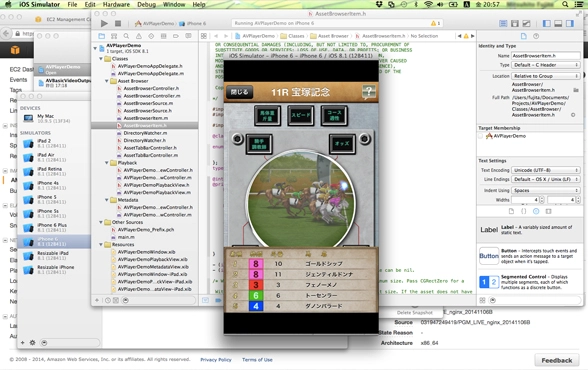Toggle the right round knob in simulator
588x370 pixels.
click(364, 139)
